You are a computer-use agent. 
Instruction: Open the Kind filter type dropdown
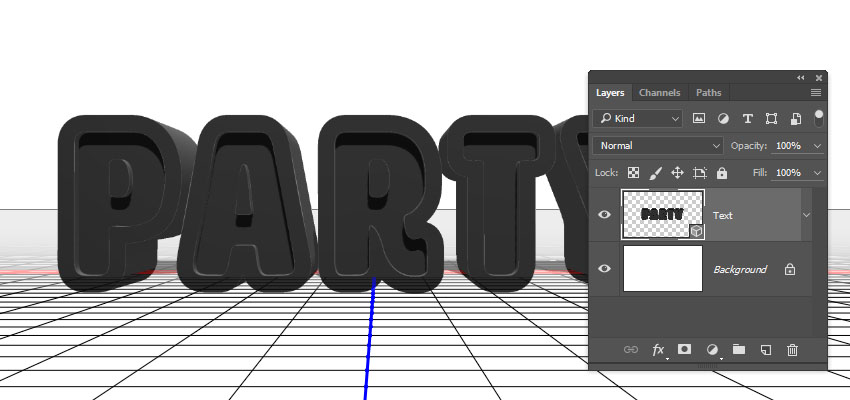point(638,118)
